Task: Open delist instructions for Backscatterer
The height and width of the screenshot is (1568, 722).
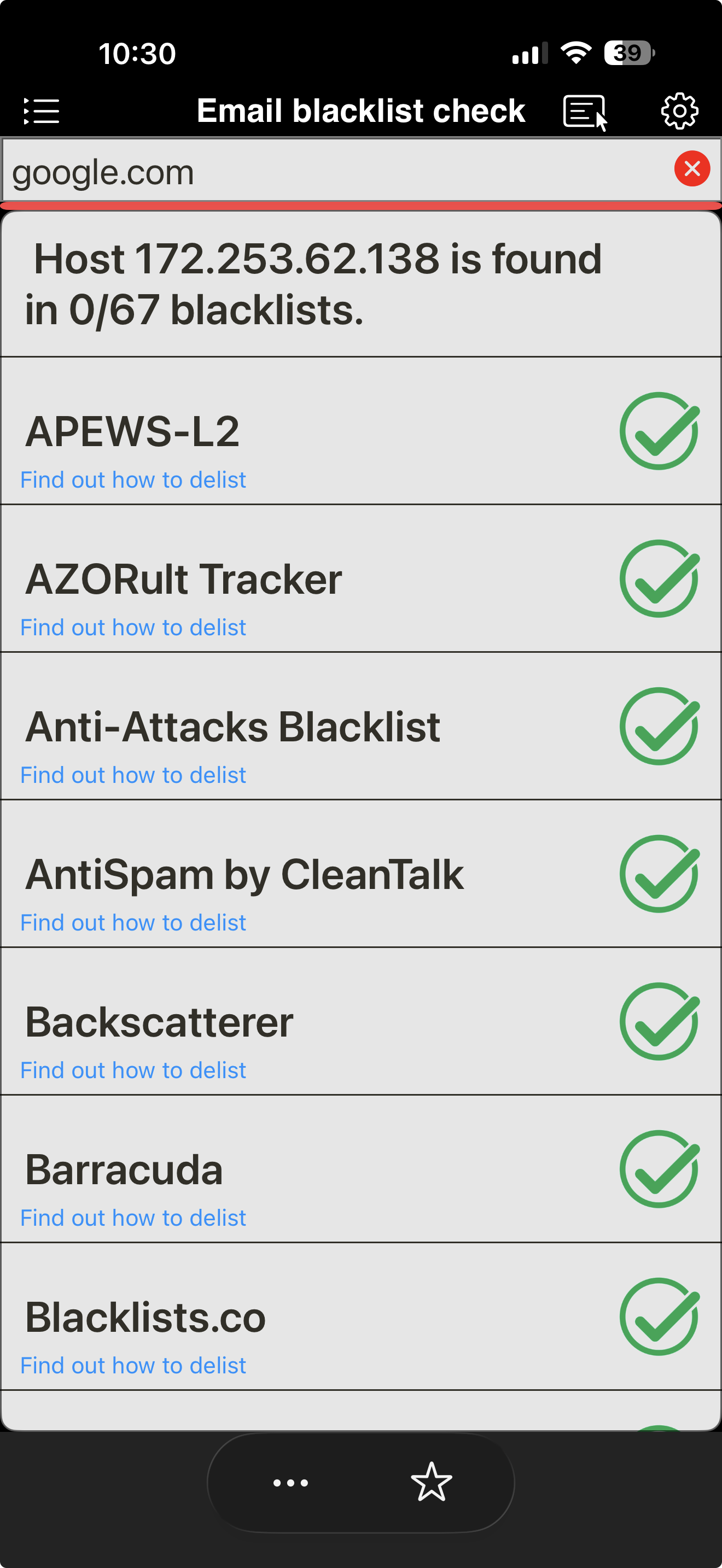Action: point(133,1069)
